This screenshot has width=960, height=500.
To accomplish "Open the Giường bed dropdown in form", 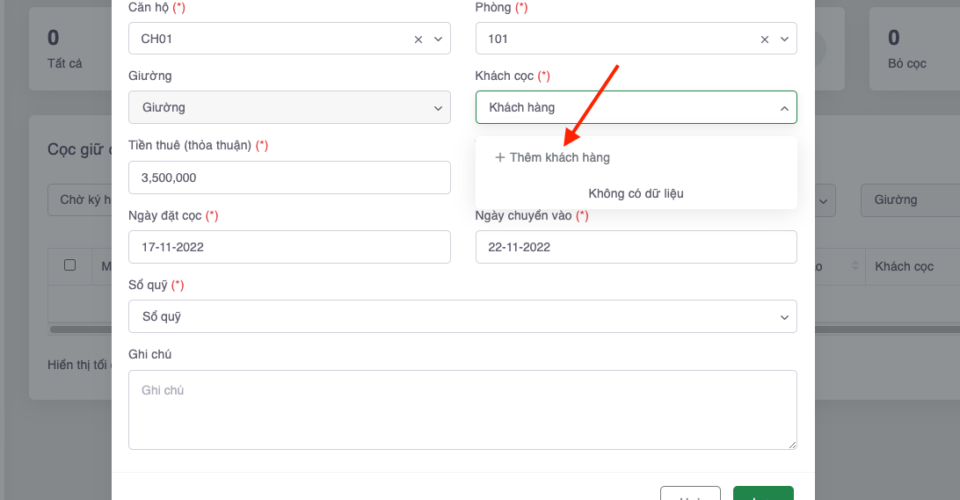I will 289,108.
